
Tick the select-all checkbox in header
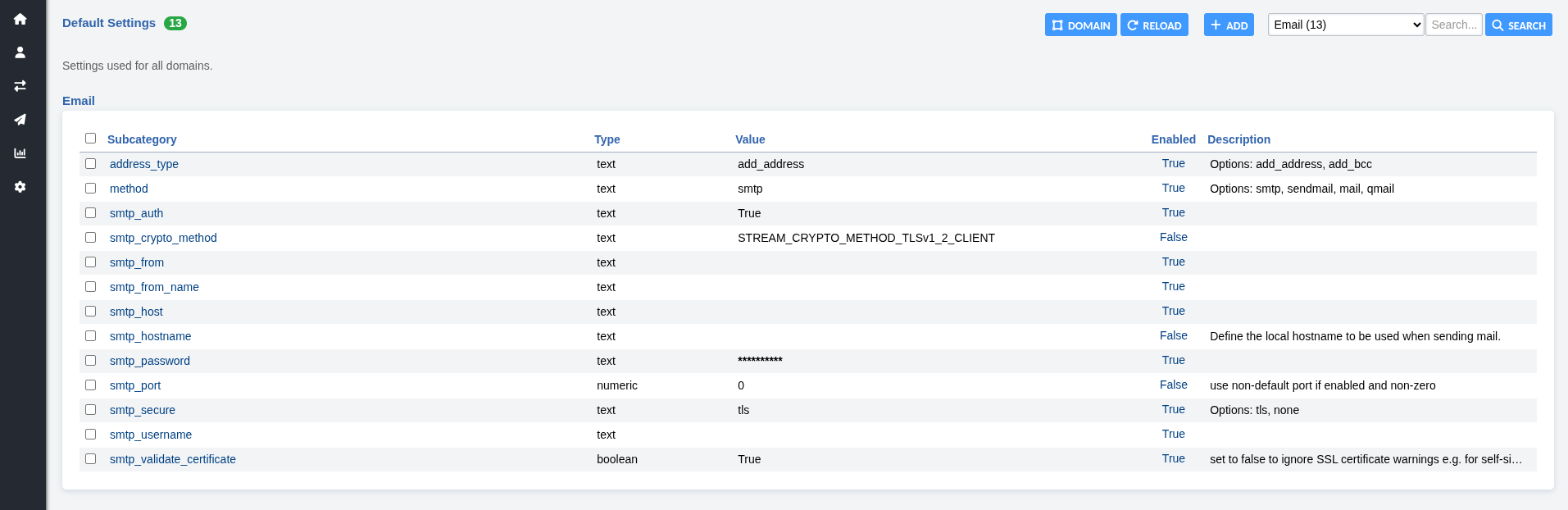coord(91,139)
